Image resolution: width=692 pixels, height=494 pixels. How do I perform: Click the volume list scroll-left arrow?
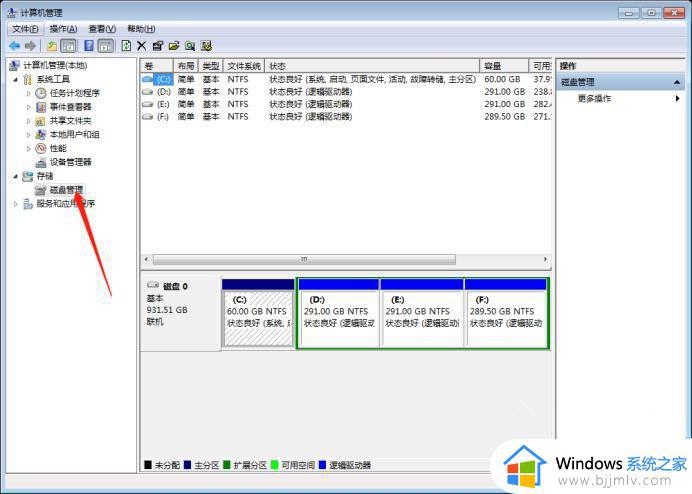click(x=147, y=260)
